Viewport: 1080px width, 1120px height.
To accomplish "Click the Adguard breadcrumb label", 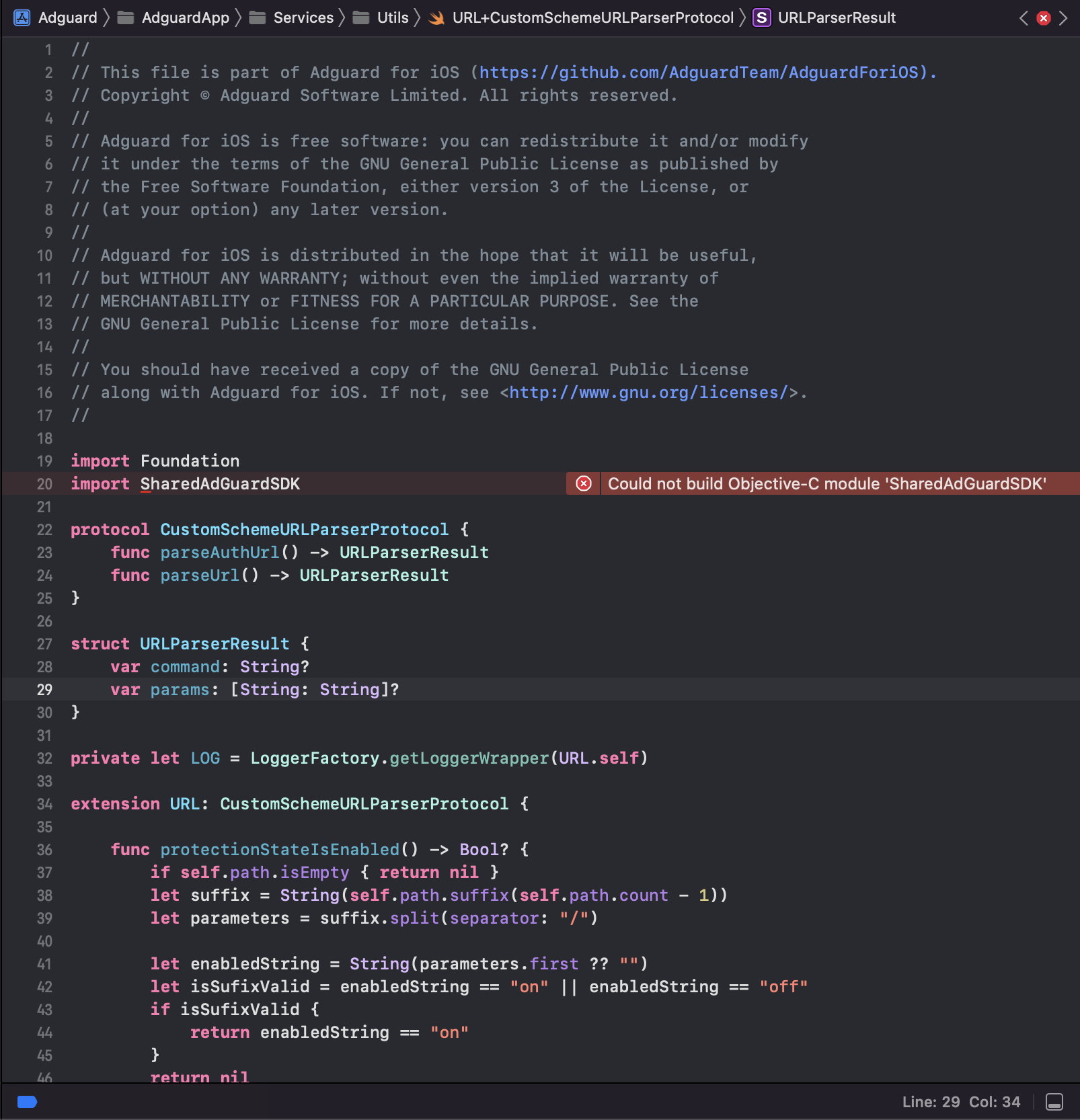I will coord(67,17).
